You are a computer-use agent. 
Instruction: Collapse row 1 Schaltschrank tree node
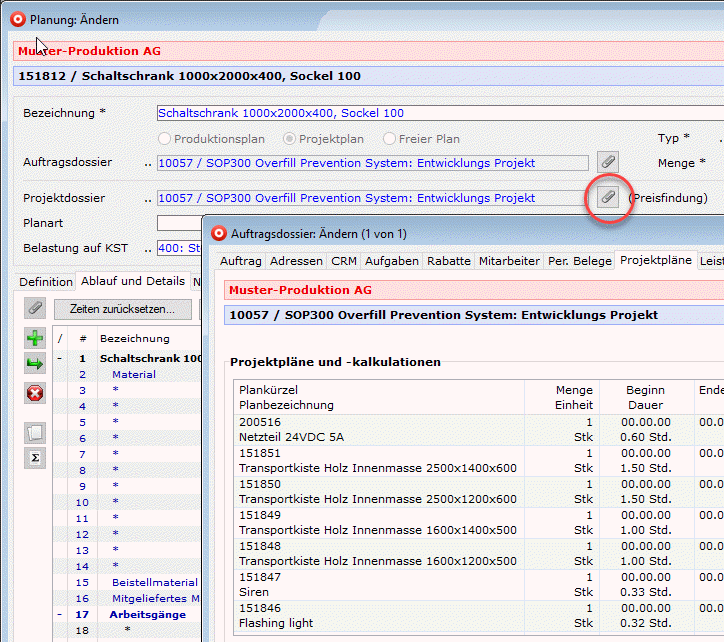click(60, 358)
